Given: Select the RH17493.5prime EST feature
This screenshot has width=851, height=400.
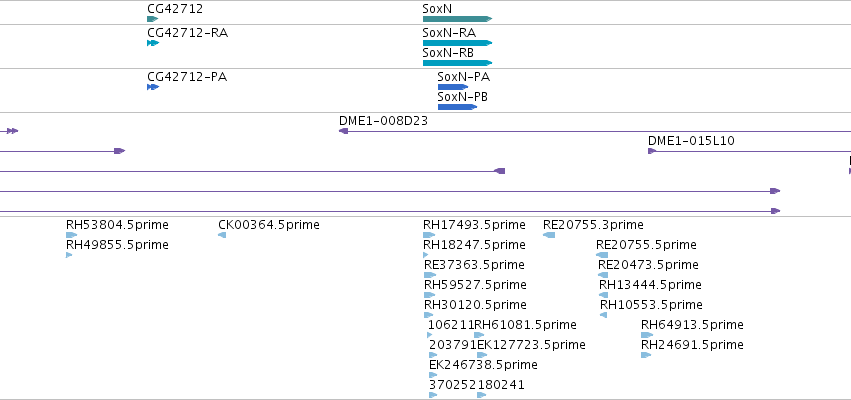Looking at the screenshot, I should [429, 235].
